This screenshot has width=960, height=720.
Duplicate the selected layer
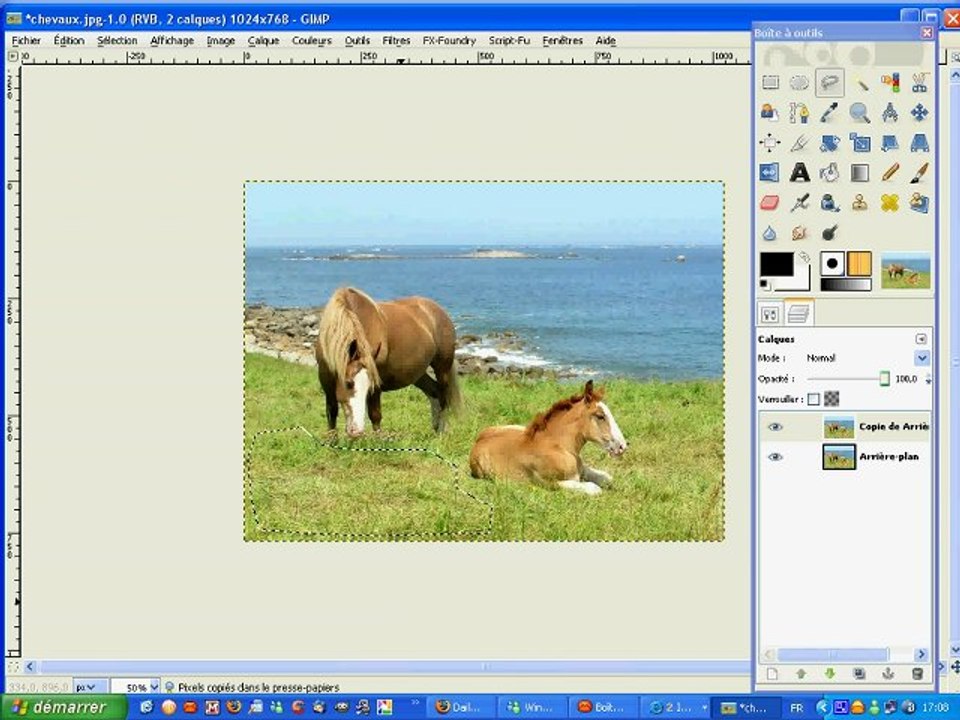pos(859,673)
